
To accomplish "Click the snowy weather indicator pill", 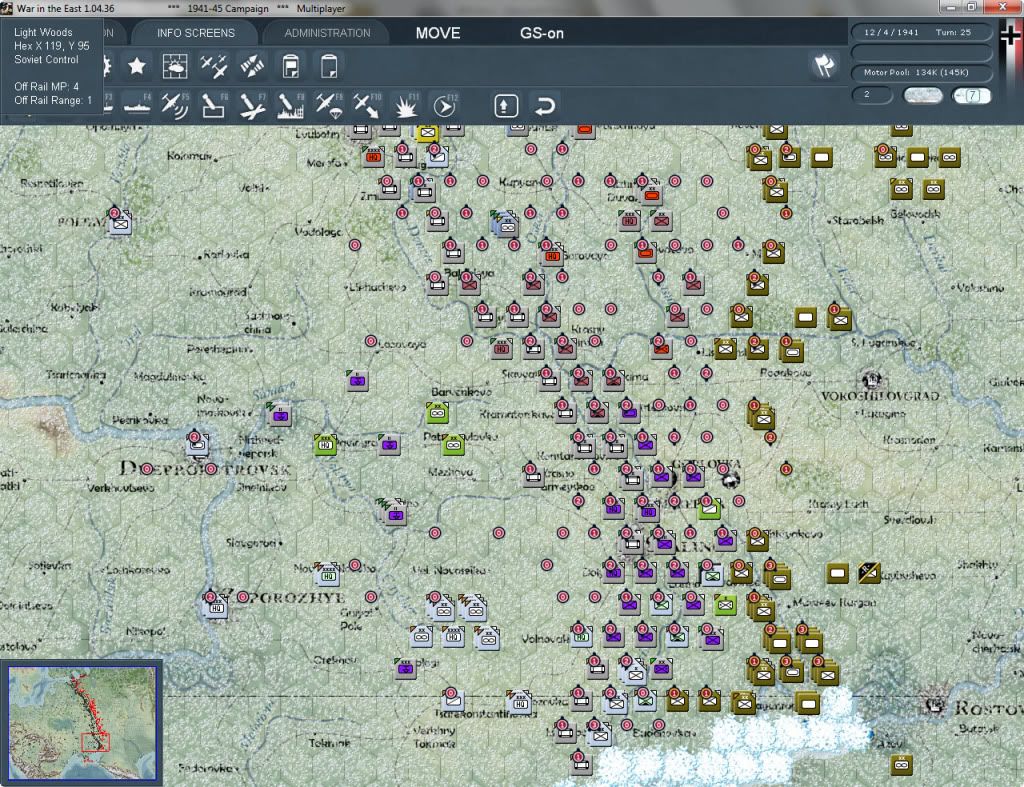I will coord(922,95).
